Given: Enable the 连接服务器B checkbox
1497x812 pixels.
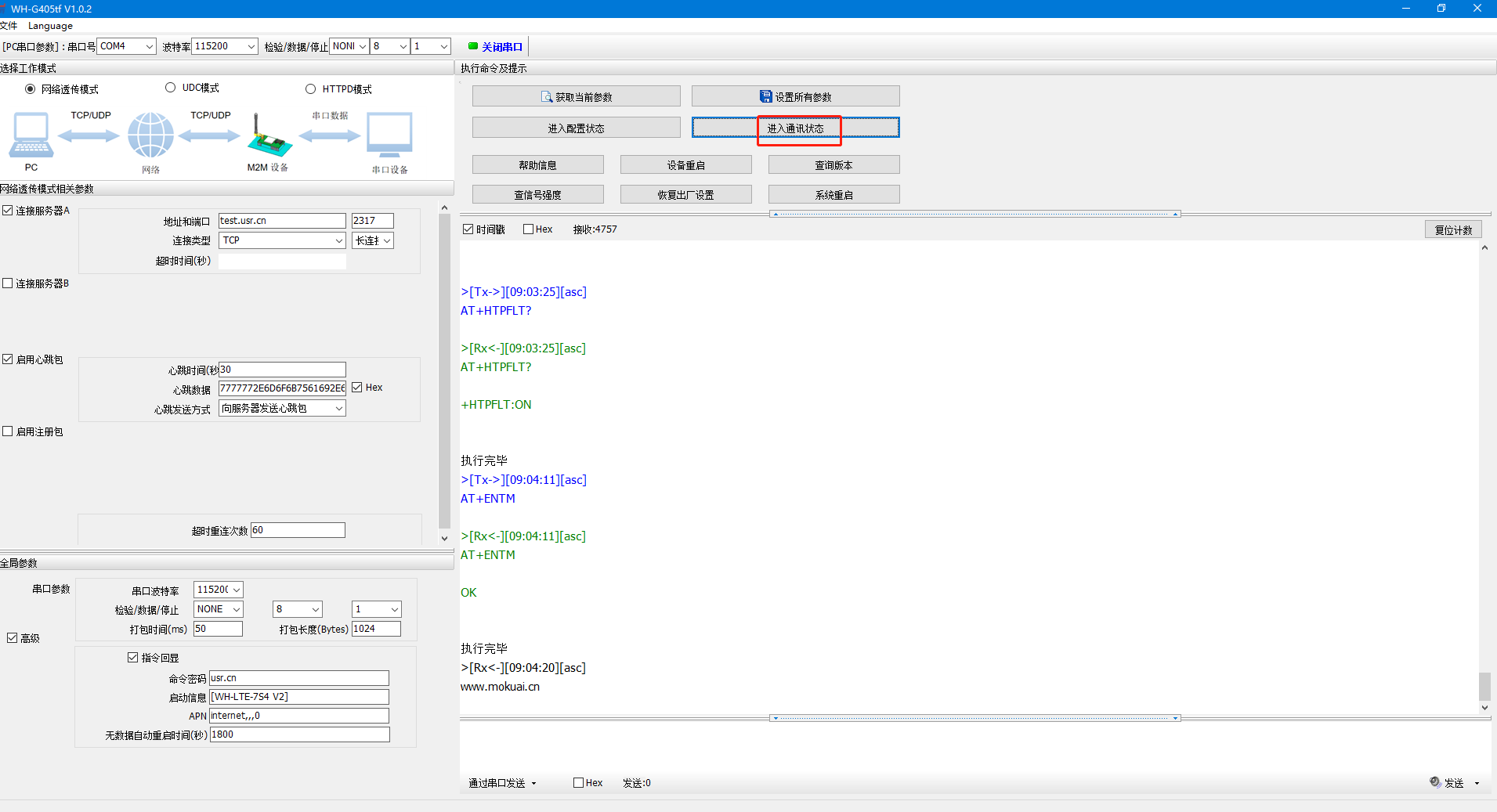Looking at the screenshot, I should [x=8, y=283].
